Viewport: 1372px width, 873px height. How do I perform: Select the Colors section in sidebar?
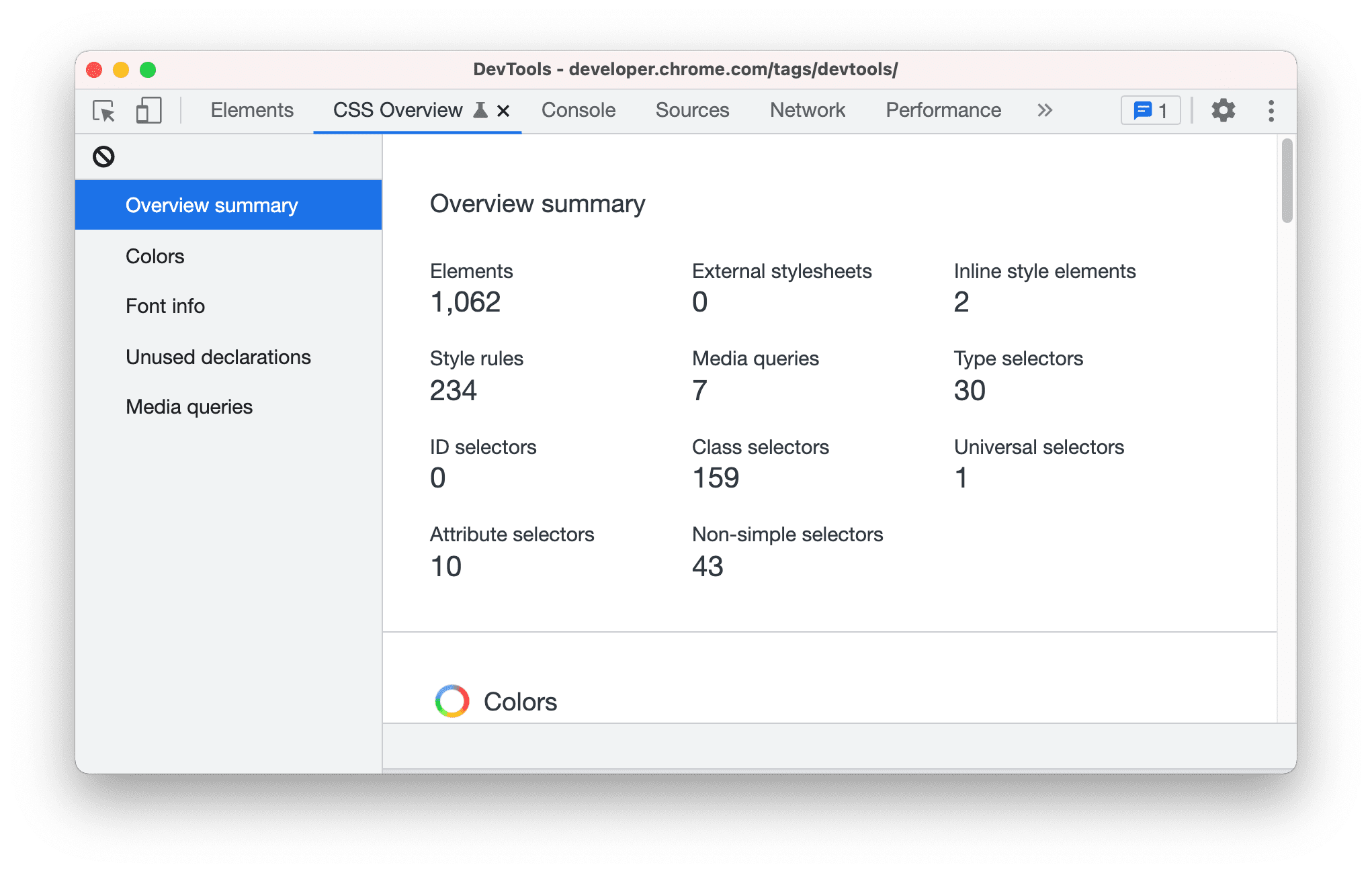155,256
